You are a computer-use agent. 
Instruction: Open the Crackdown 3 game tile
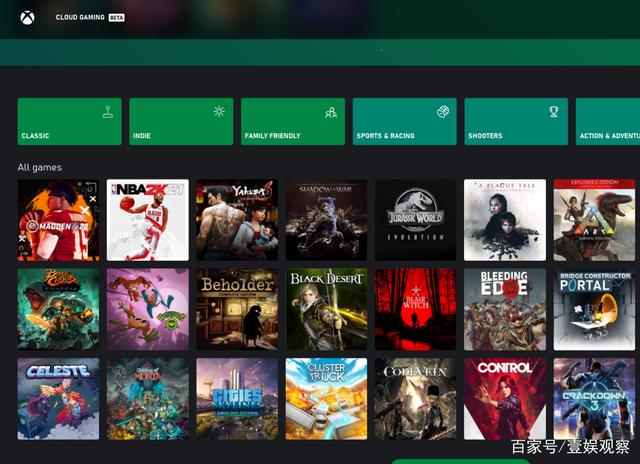coord(594,399)
